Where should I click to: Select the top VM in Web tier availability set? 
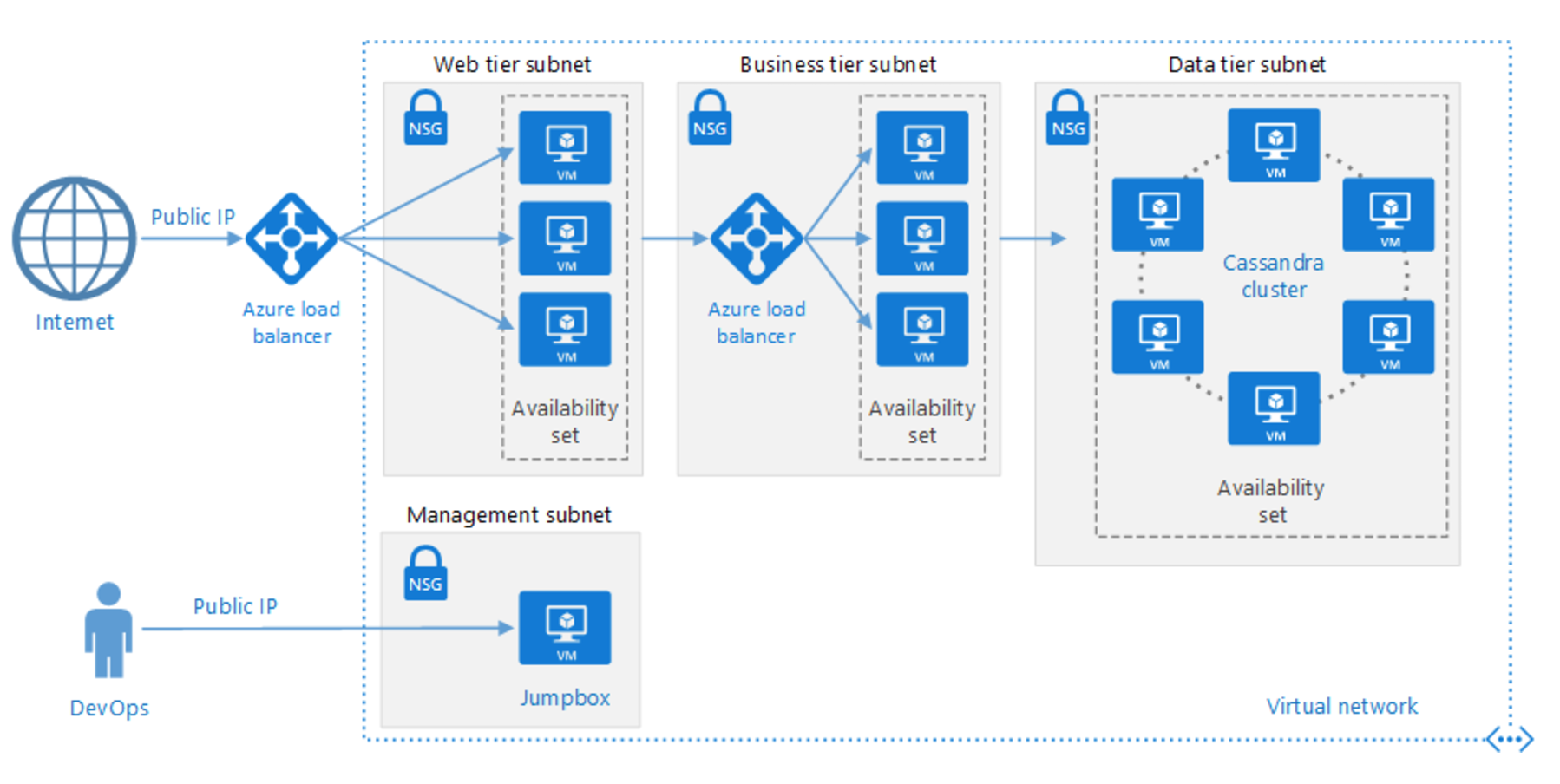(x=565, y=147)
